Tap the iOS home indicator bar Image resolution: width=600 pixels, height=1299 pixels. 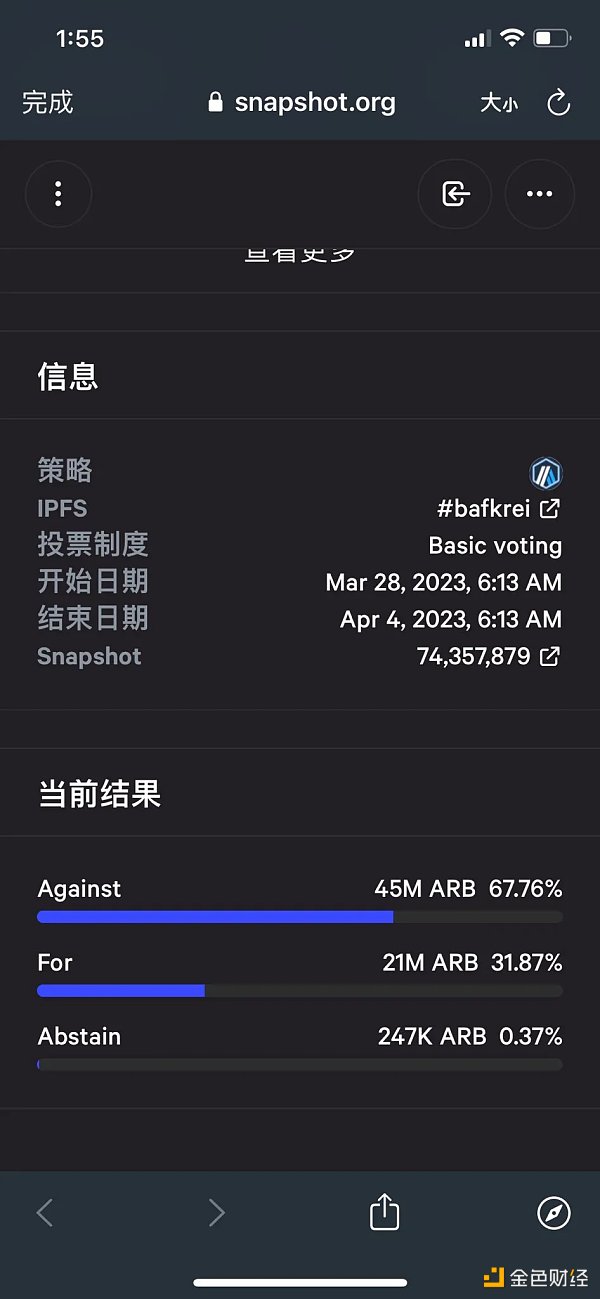click(300, 1282)
